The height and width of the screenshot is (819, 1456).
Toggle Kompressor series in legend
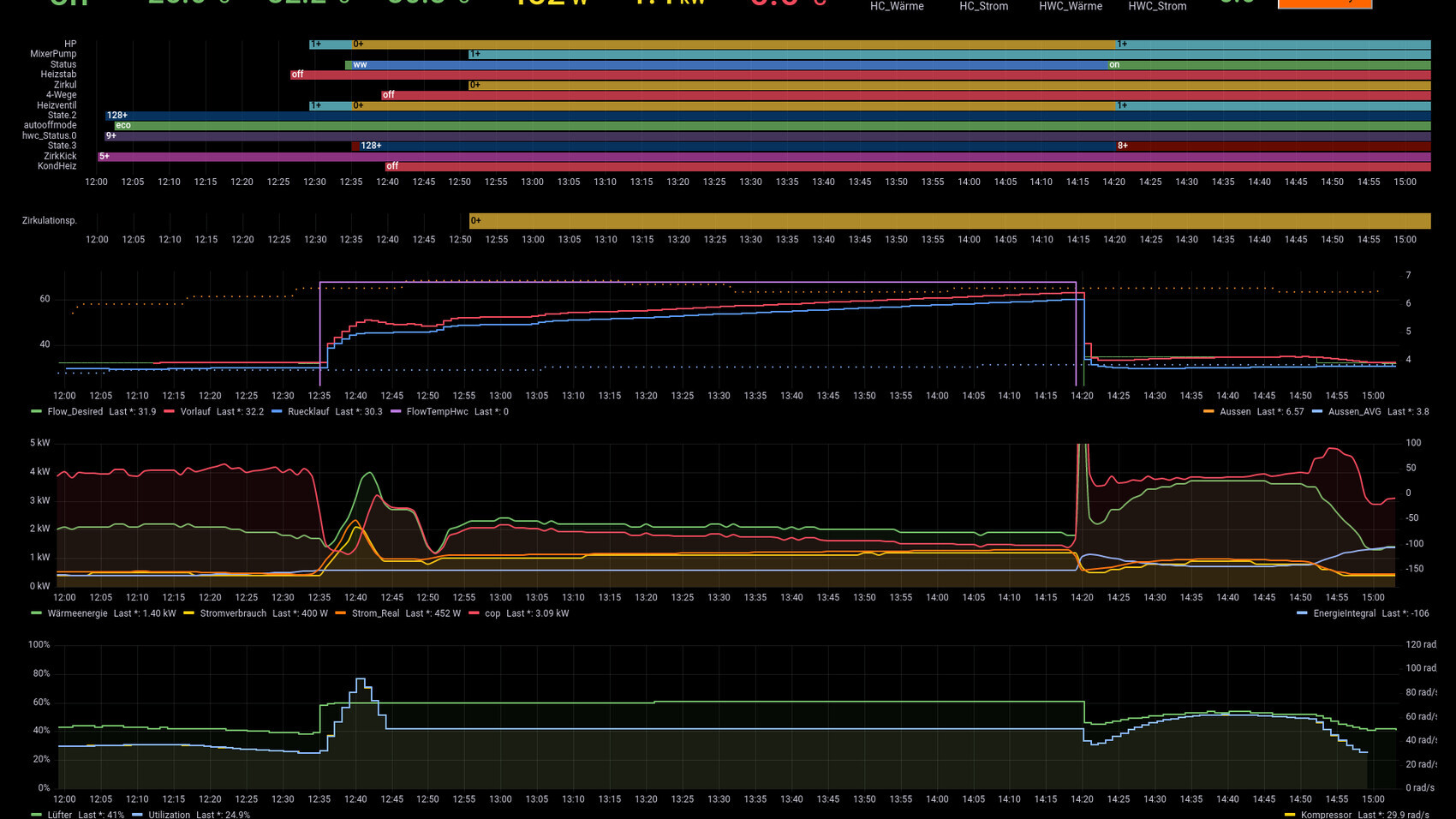coord(1326,815)
